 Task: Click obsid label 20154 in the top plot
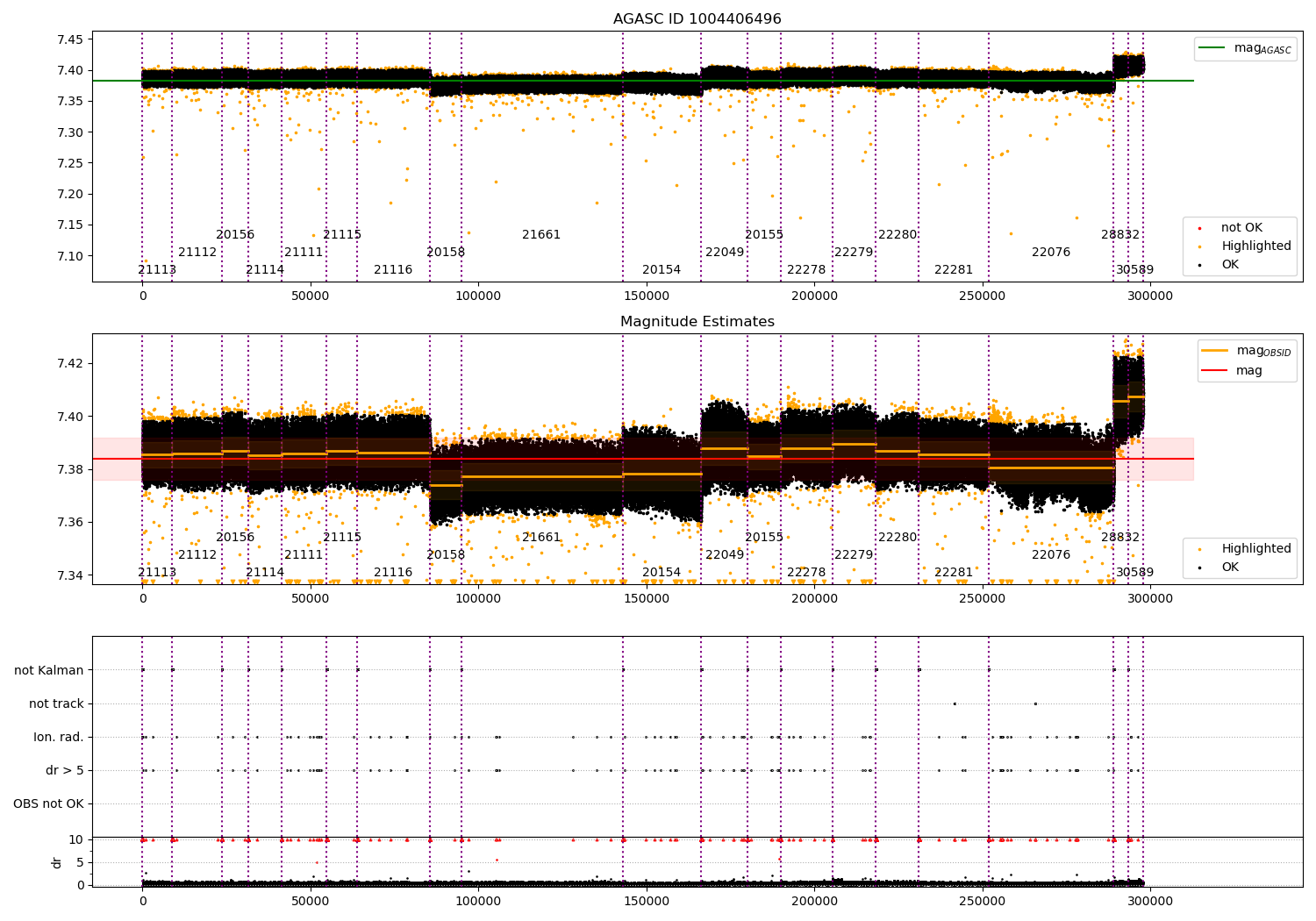pos(662,270)
